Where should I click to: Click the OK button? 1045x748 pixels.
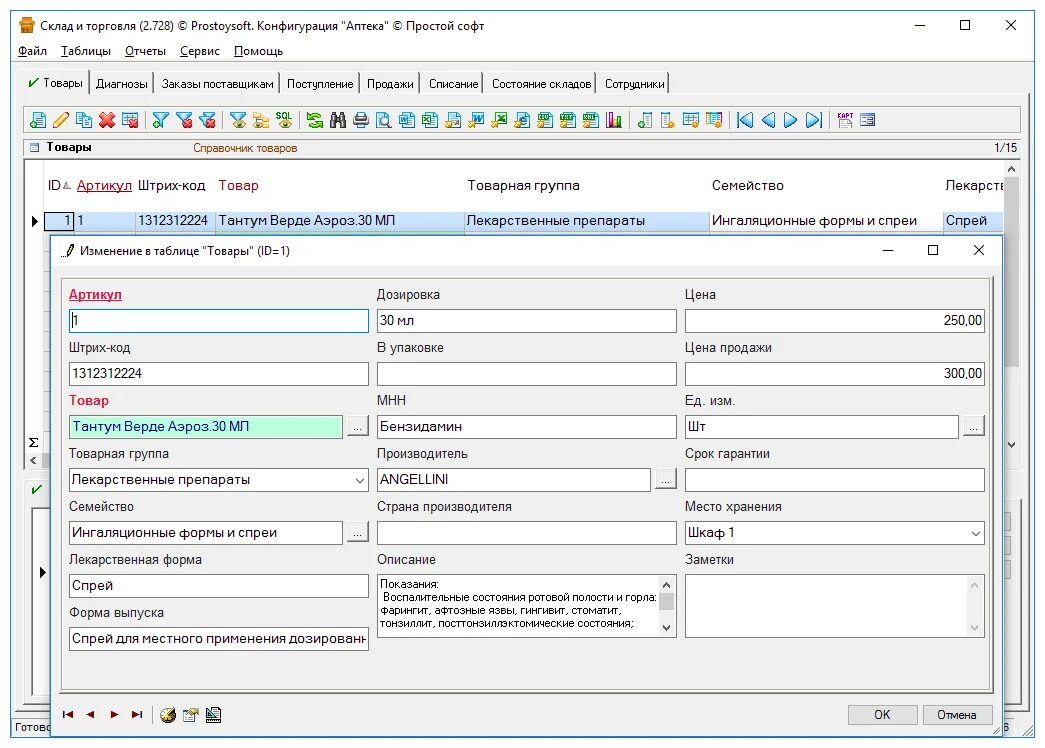click(882, 715)
